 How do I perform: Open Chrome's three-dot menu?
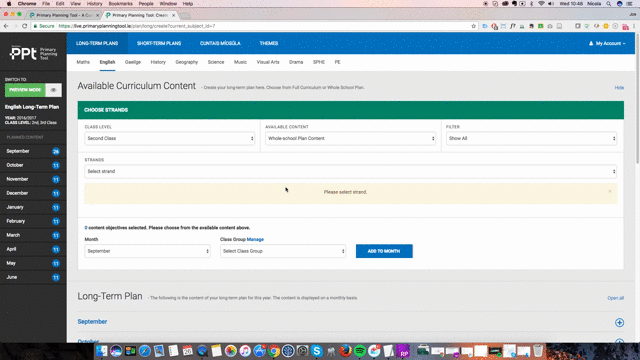(x=634, y=26)
